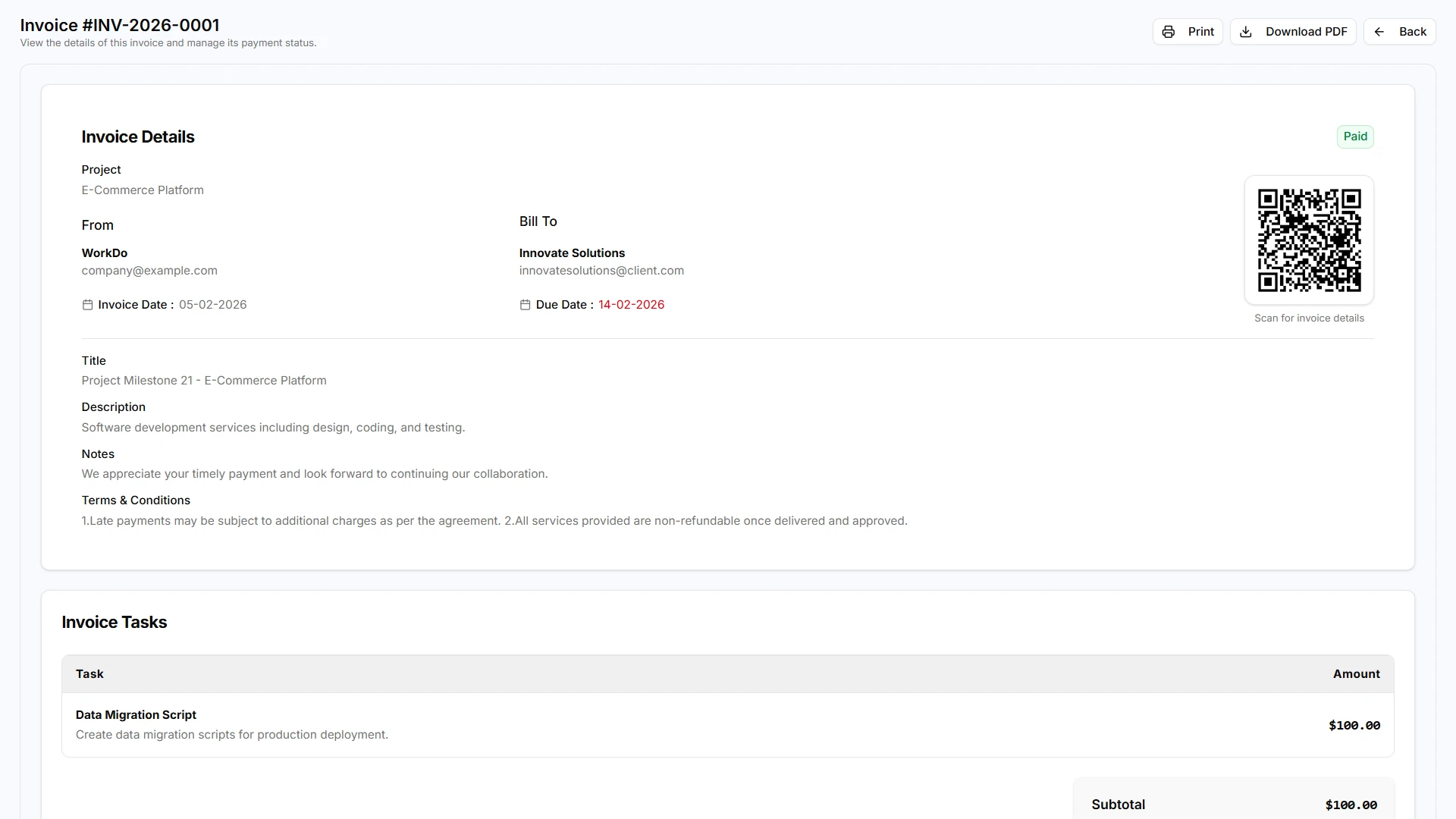Click the calendar icon beside Invoice Date
The width and height of the screenshot is (1456, 819).
(x=87, y=305)
